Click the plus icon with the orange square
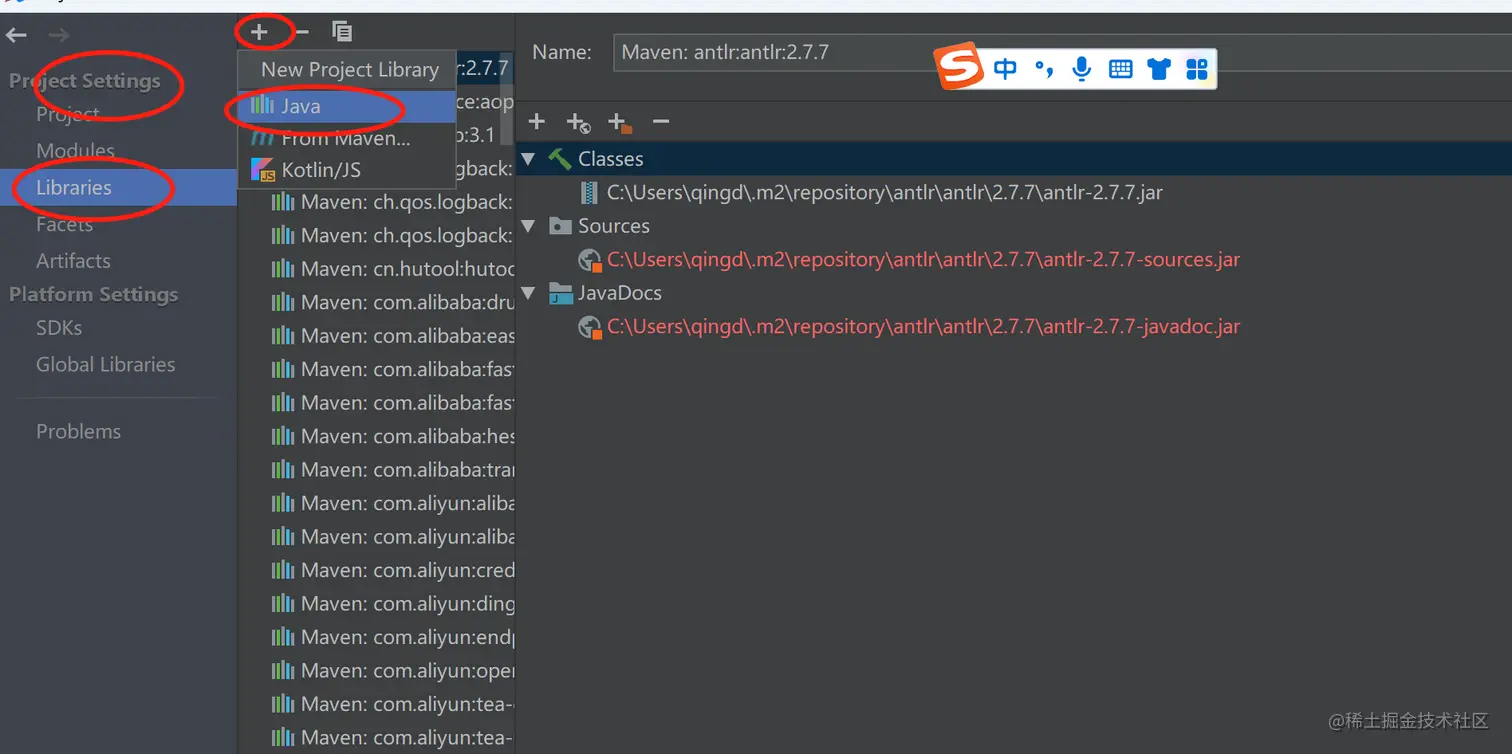This screenshot has height=754, width=1512. [x=620, y=122]
